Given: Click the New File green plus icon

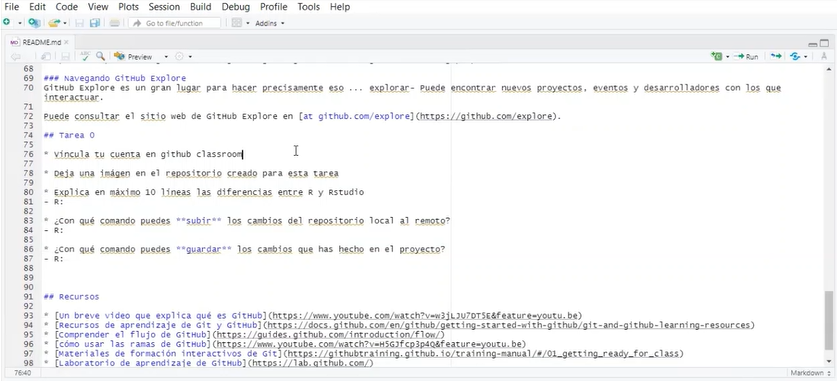Looking at the screenshot, I should [7, 23].
